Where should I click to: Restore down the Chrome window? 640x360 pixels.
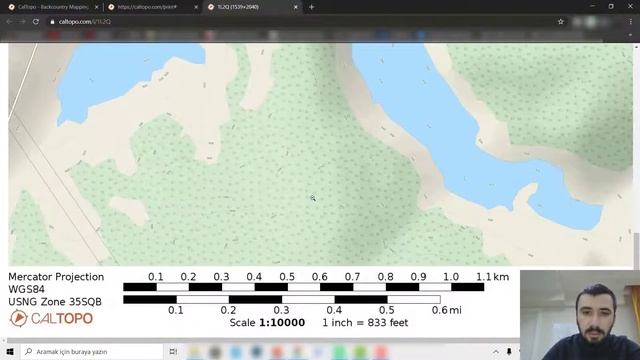(611, 7)
